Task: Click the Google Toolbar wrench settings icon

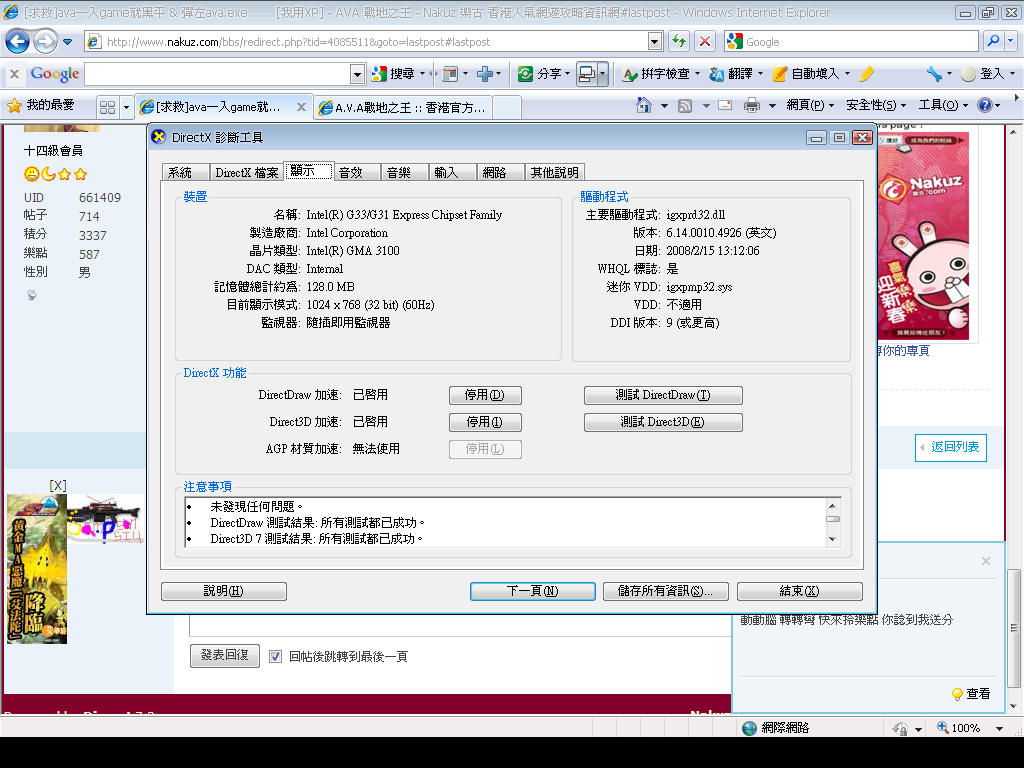Action: 933,74
